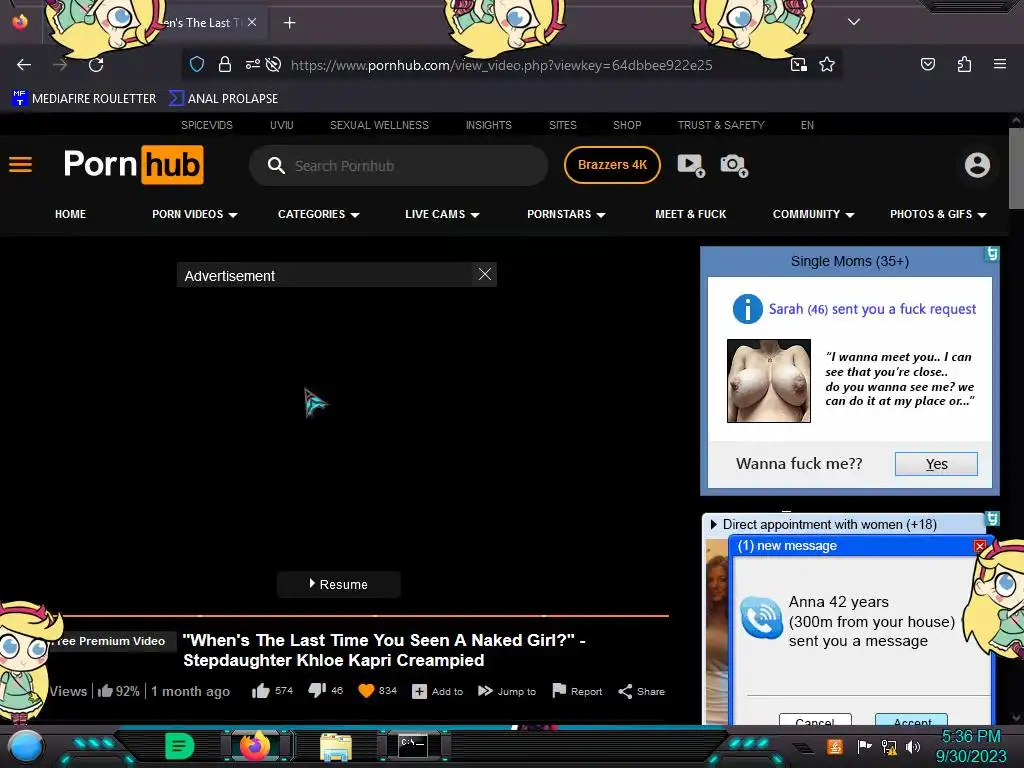This screenshot has height=768, width=1024.
Task: Dislike the video with thumbs down
Action: pos(317,690)
